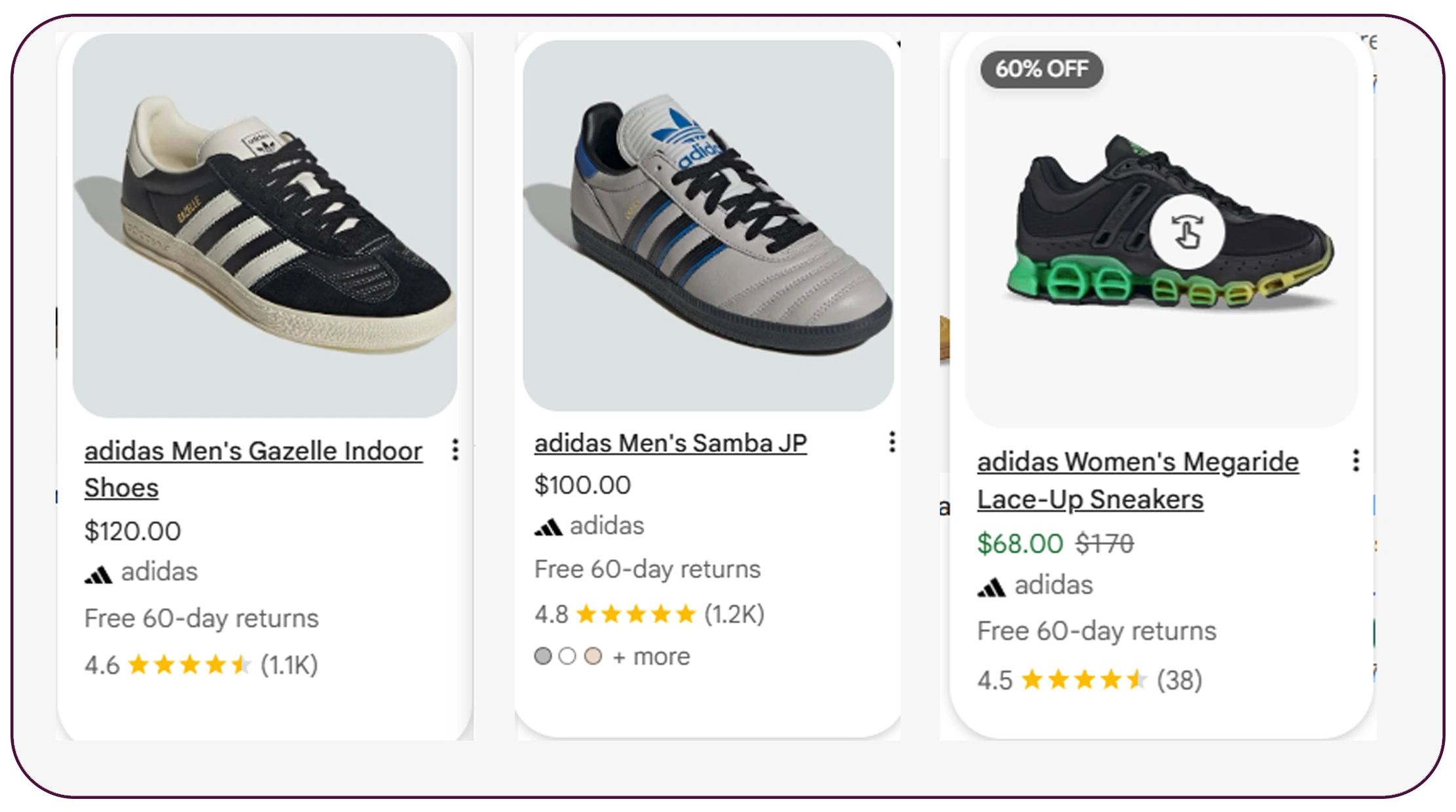Click the 360-degree view icon on Megaride shoe
Screen dimensions: 1456x812
tap(1187, 232)
